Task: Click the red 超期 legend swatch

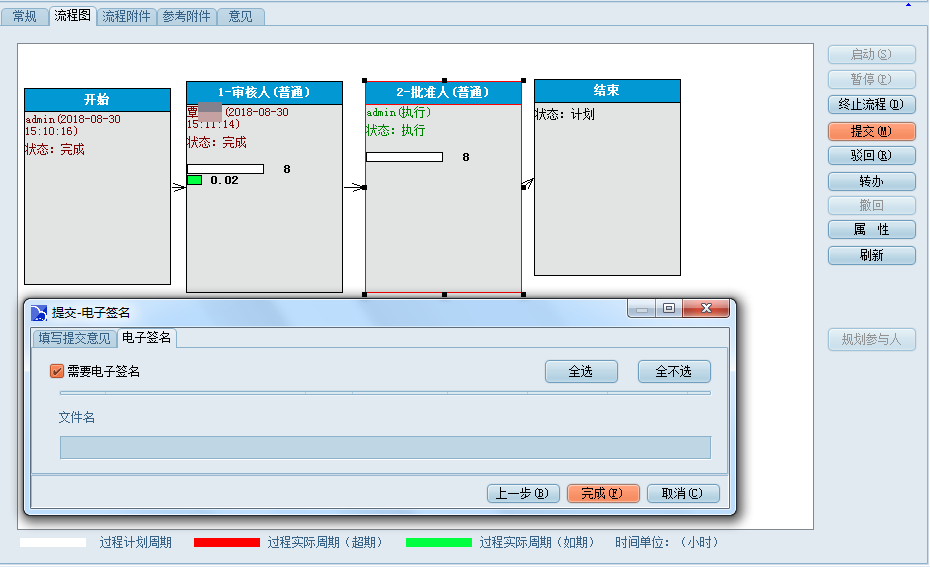Action: tap(227, 543)
